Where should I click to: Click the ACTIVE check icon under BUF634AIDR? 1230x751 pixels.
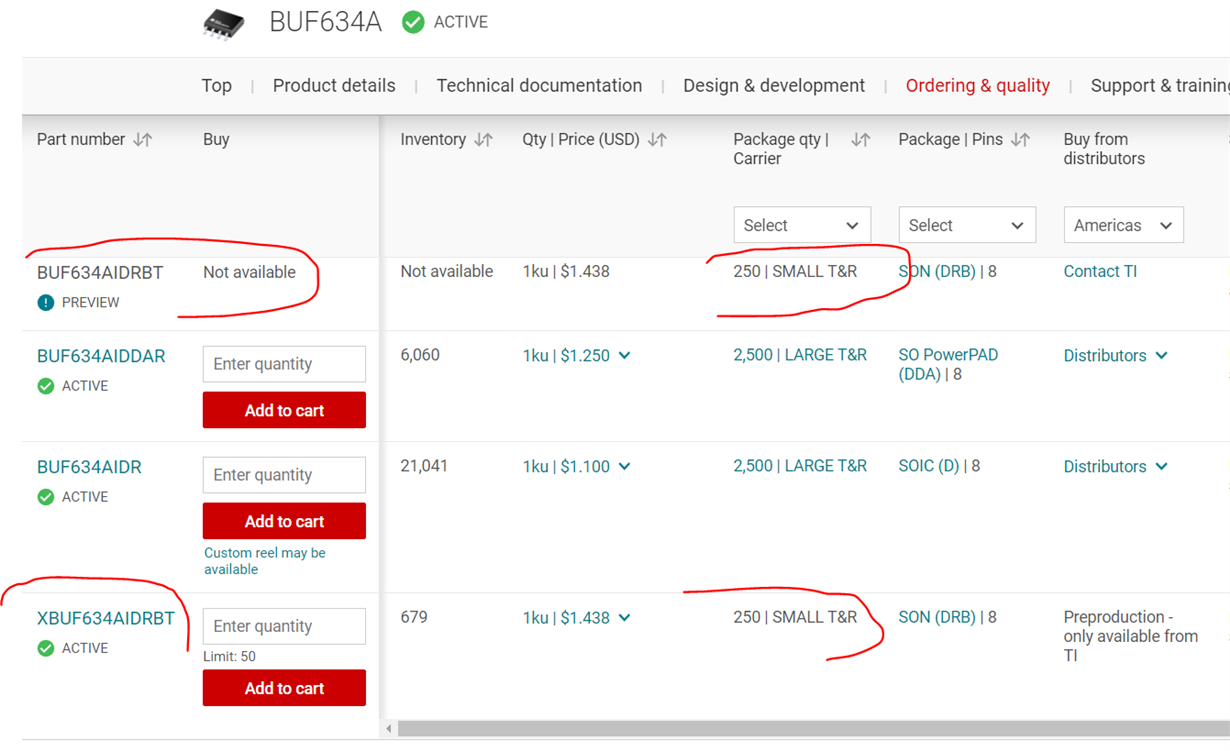[46, 497]
